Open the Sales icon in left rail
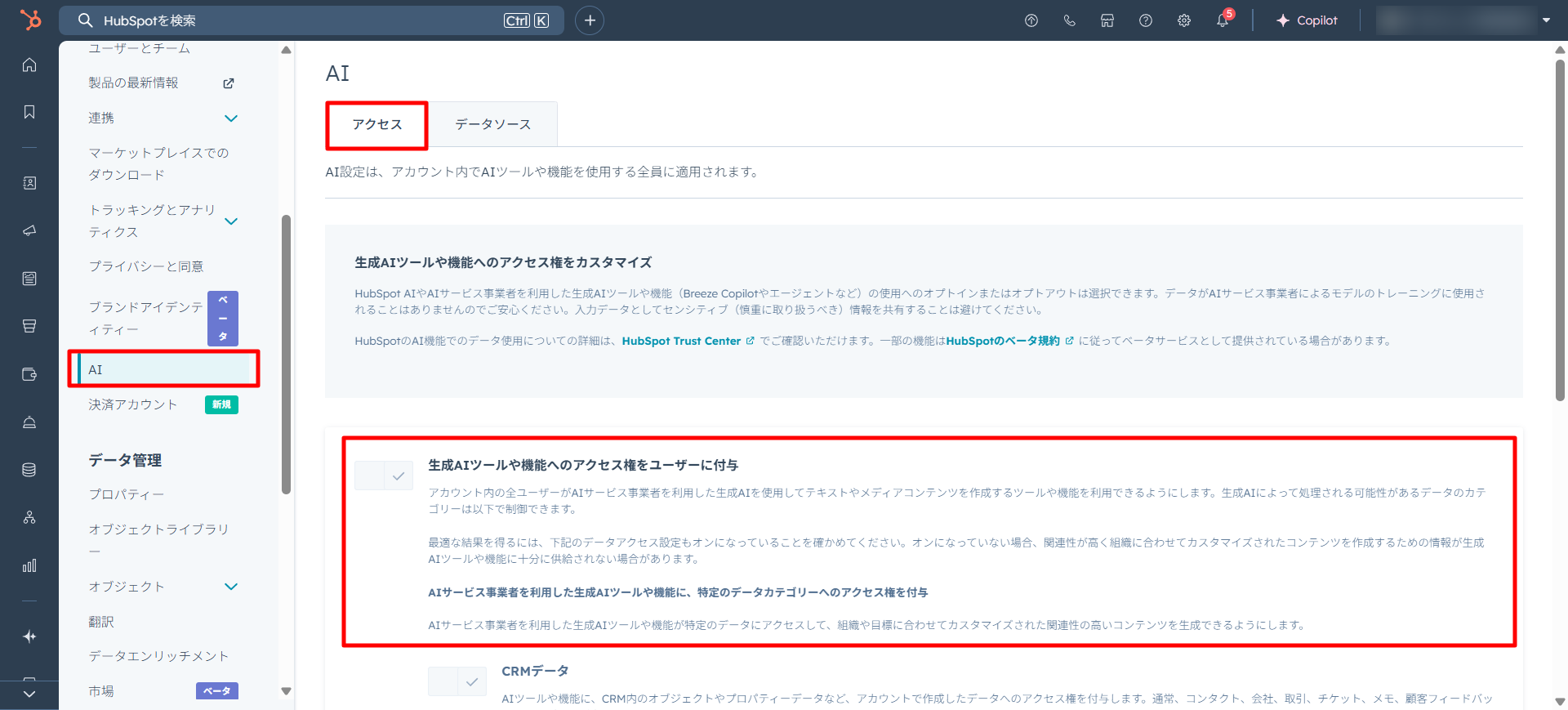The image size is (1568, 710). pos(29,326)
